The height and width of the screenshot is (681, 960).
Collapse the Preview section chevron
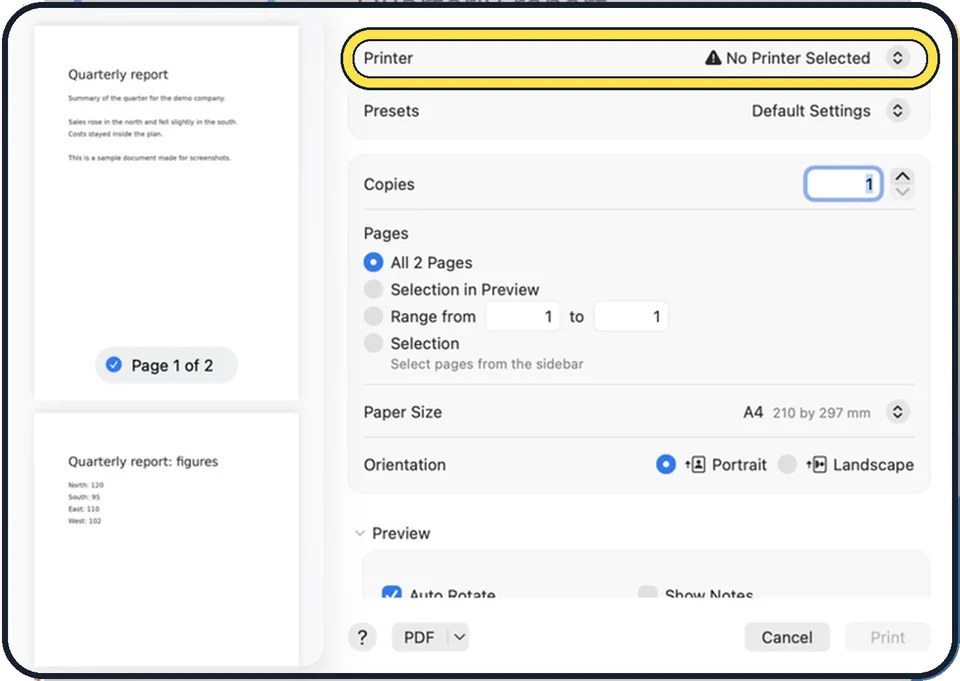coord(360,533)
